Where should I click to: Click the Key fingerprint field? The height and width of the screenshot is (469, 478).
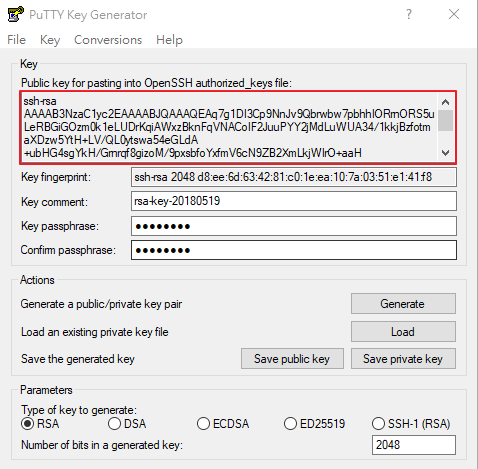(294, 177)
